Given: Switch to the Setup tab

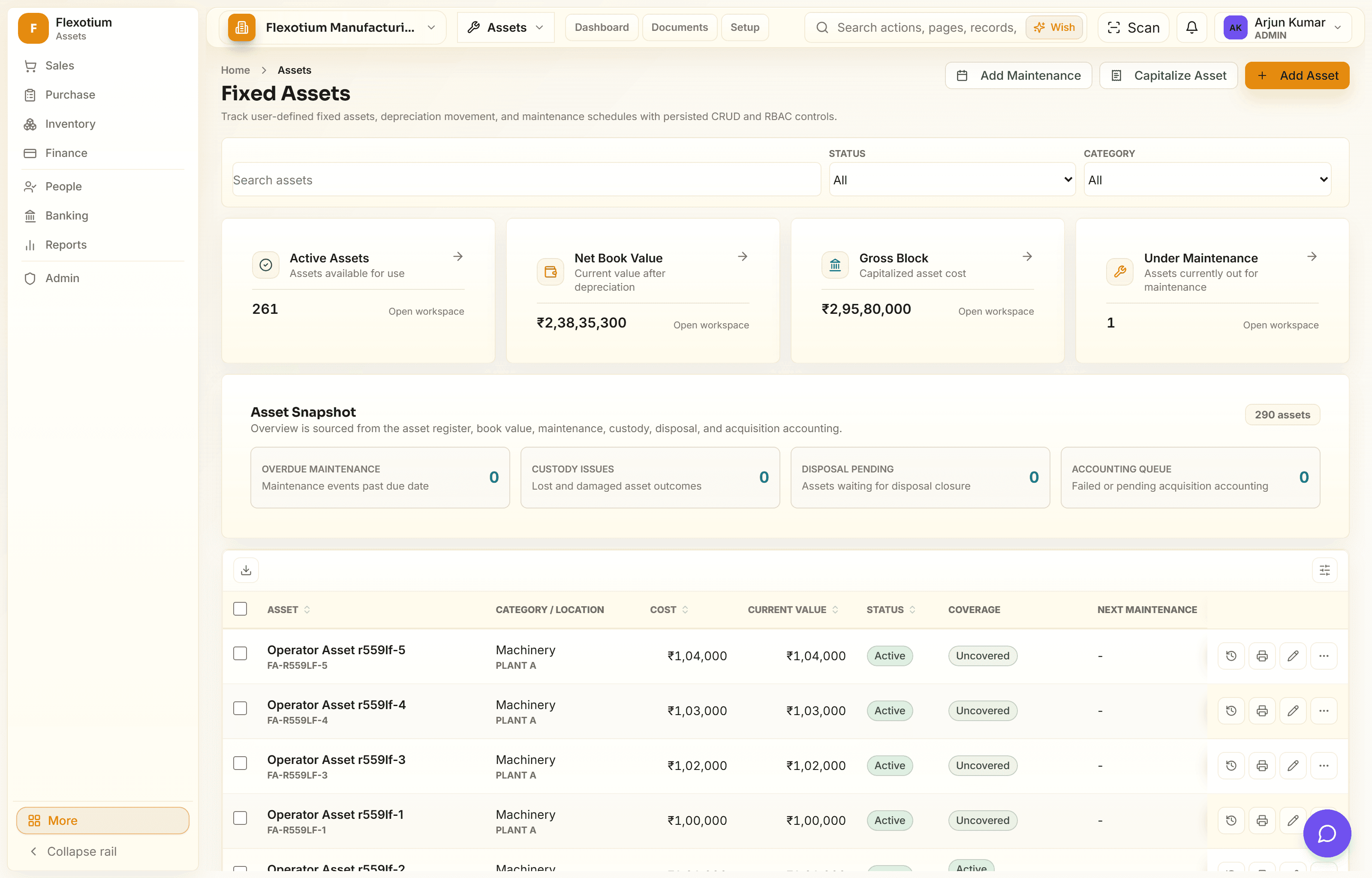Looking at the screenshot, I should tap(744, 27).
